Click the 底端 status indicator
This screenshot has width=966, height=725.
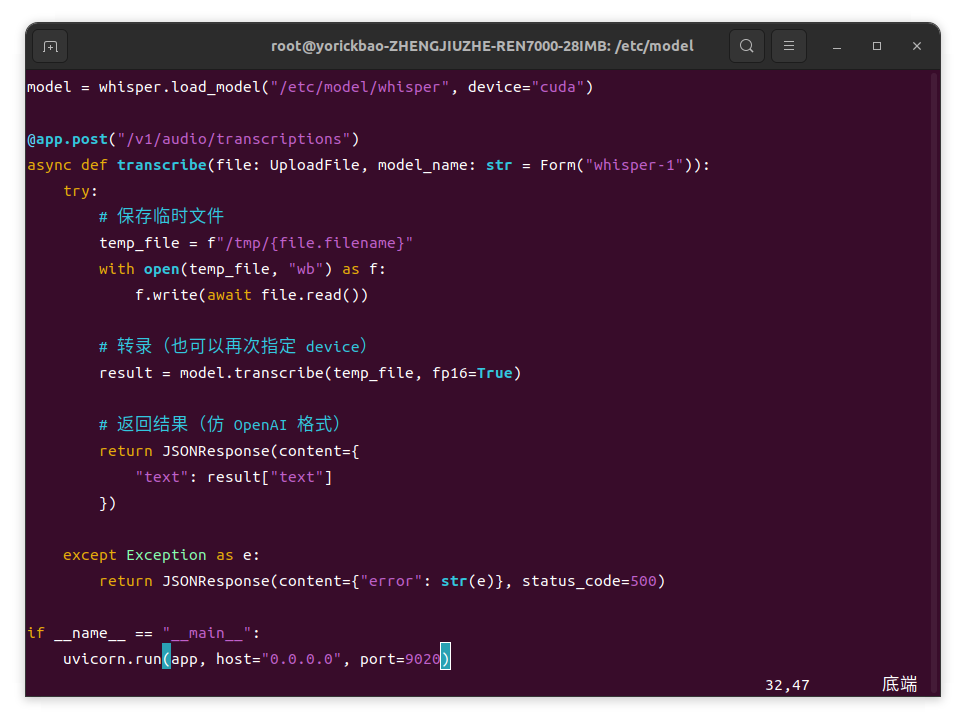point(899,684)
